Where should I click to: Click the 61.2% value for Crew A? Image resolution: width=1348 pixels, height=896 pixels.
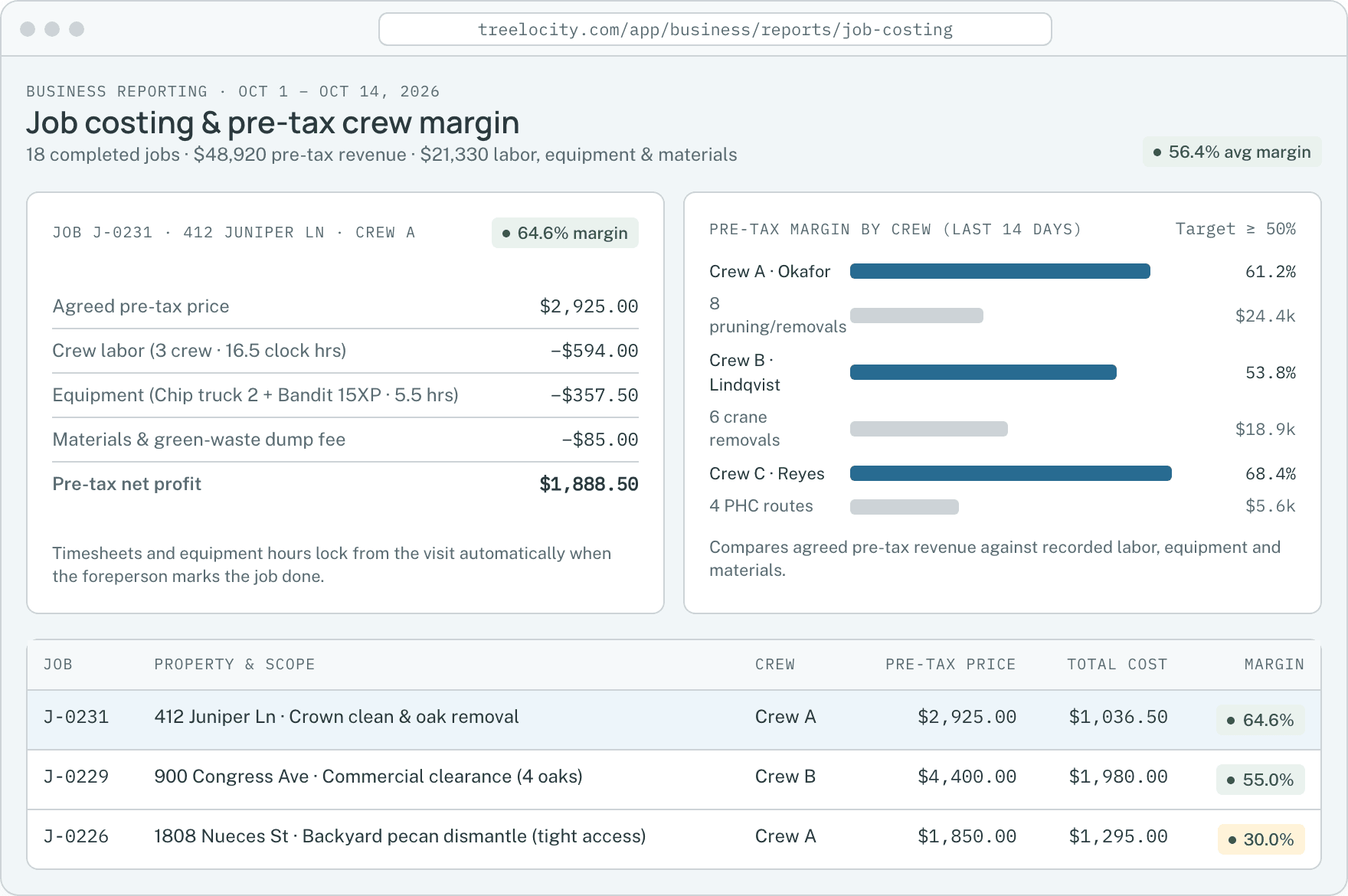point(1270,271)
